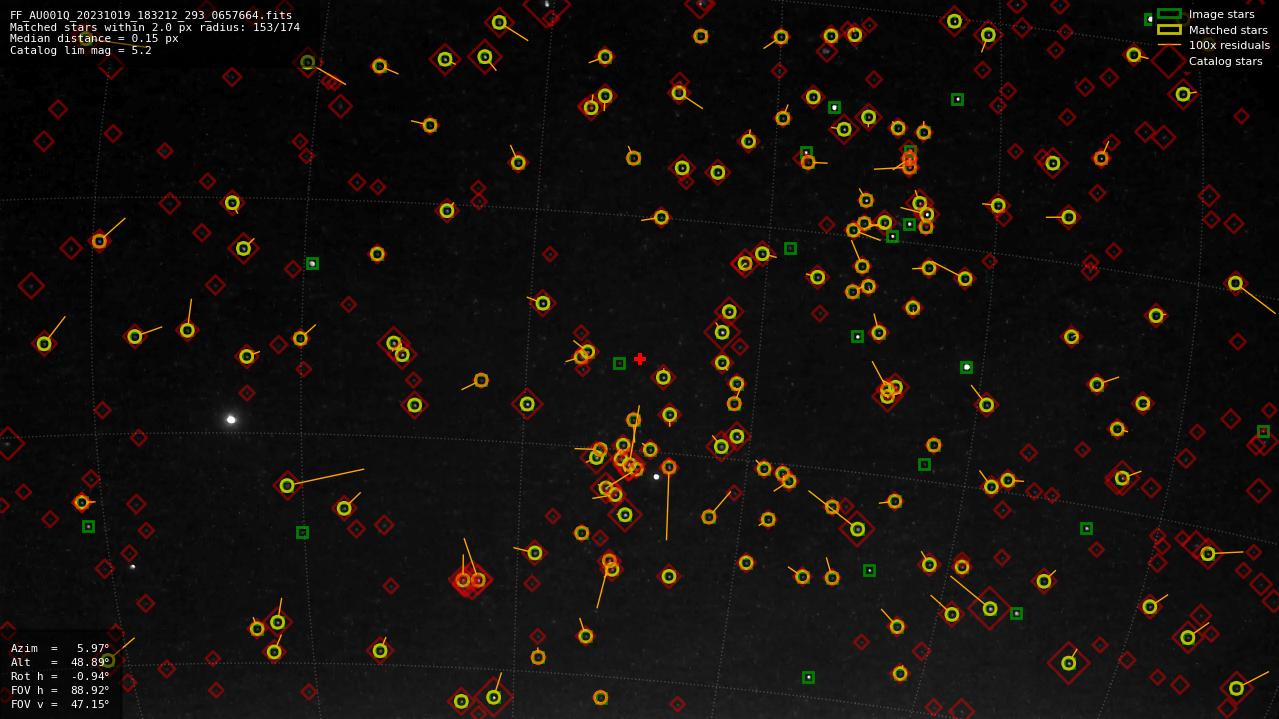This screenshot has width=1279, height=719.
Task: Click the '100x residuals' legend label
Action: point(1229,45)
